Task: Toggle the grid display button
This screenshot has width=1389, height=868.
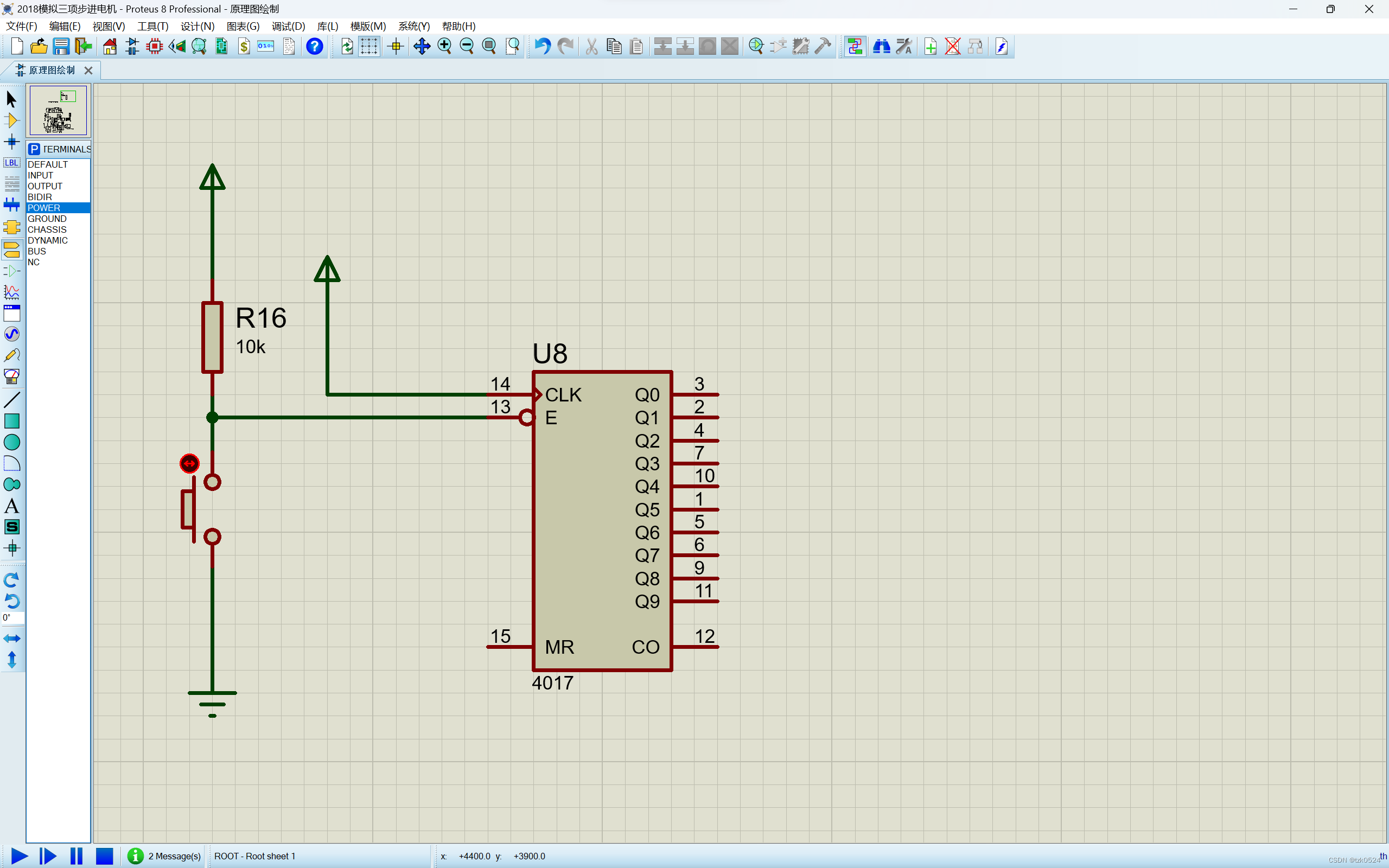Action: (369, 47)
